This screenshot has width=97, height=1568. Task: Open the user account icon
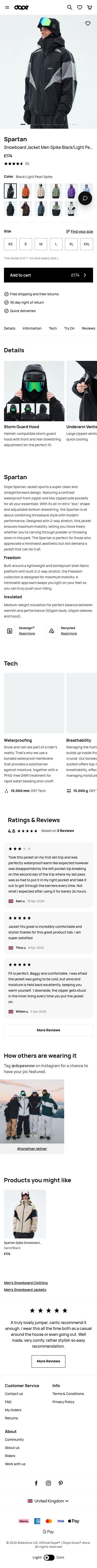coord(79,7)
